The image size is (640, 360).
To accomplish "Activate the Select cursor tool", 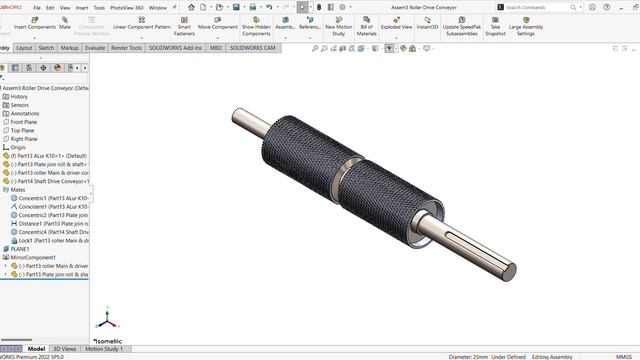I will 302,7.
